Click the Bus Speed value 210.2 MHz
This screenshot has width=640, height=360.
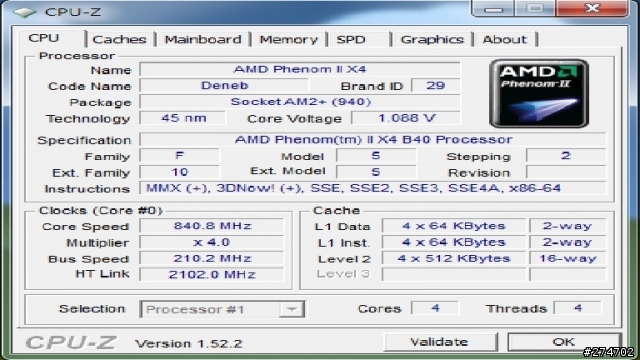pyautogui.click(x=212, y=258)
